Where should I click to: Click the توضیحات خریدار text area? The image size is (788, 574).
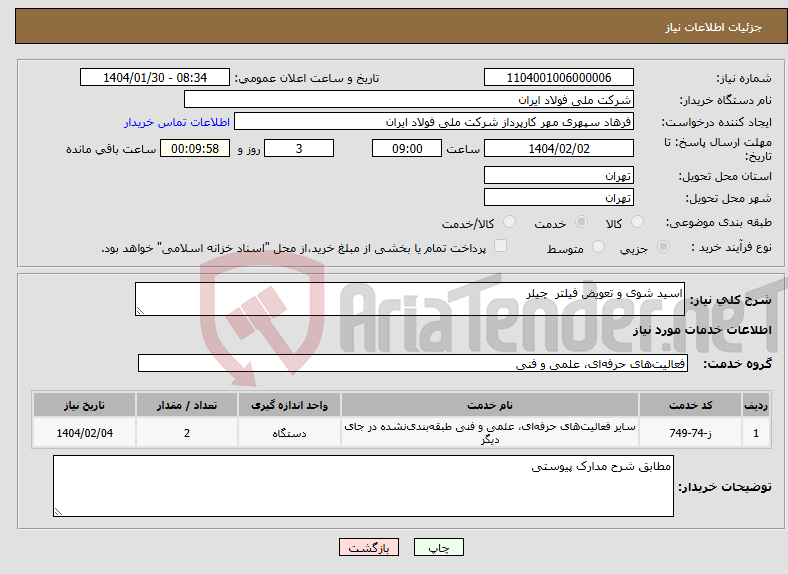(x=363, y=486)
